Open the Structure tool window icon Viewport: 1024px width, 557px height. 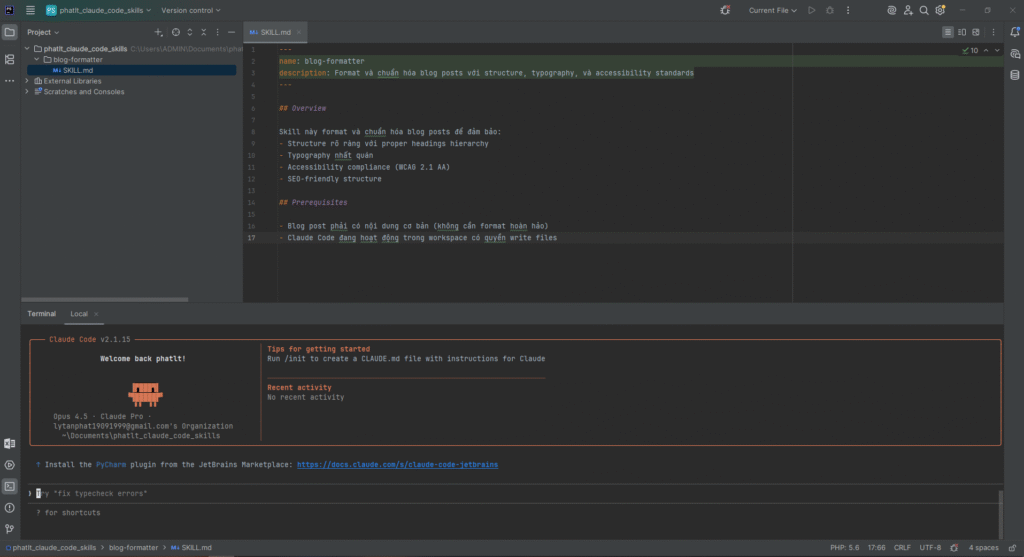coord(9,60)
